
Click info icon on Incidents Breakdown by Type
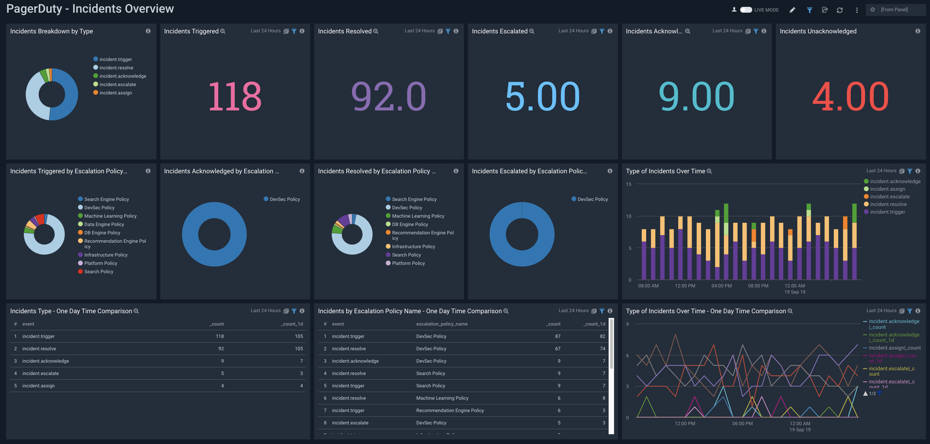pos(148,31)
